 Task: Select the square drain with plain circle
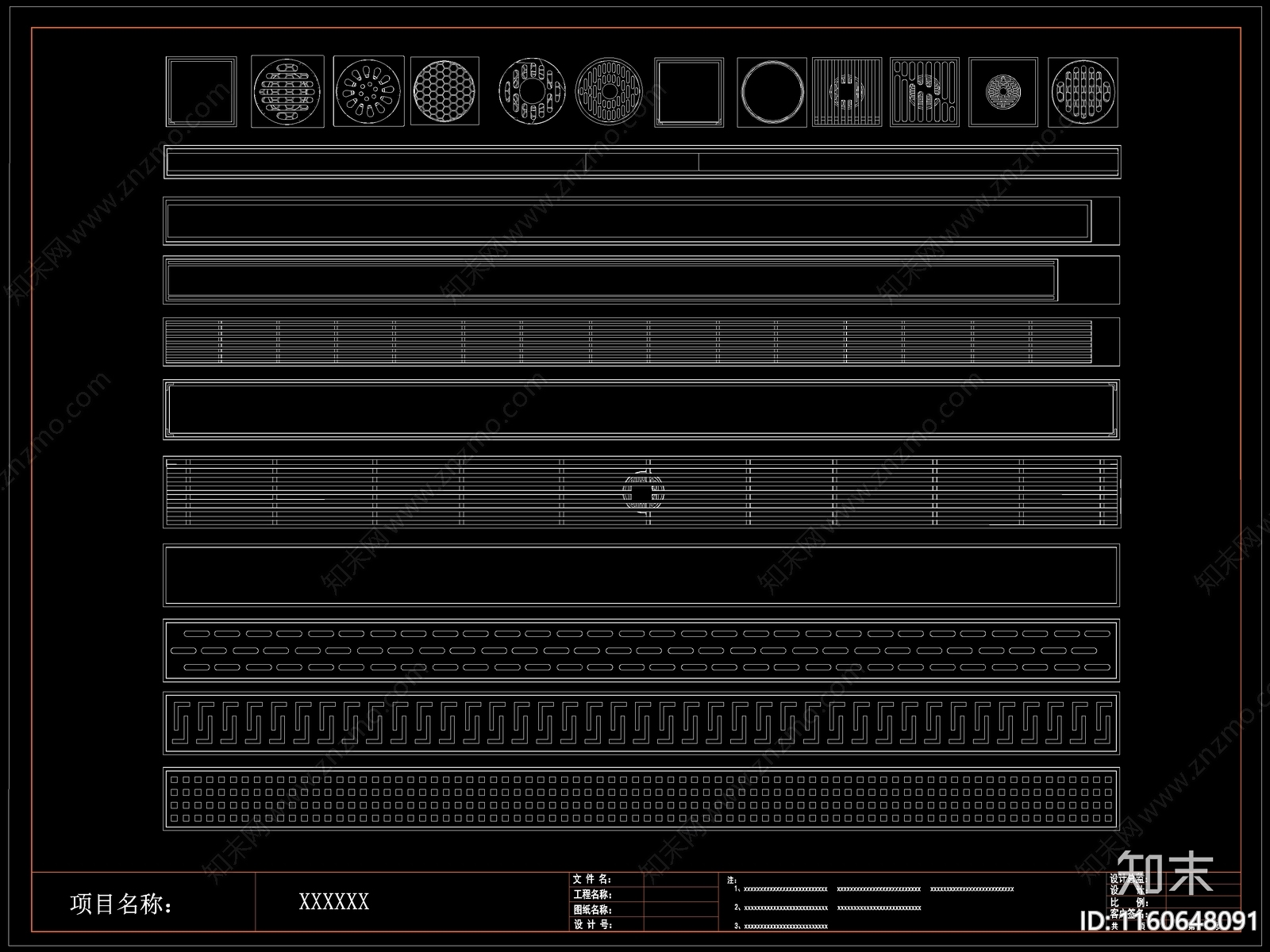[772, 91]
